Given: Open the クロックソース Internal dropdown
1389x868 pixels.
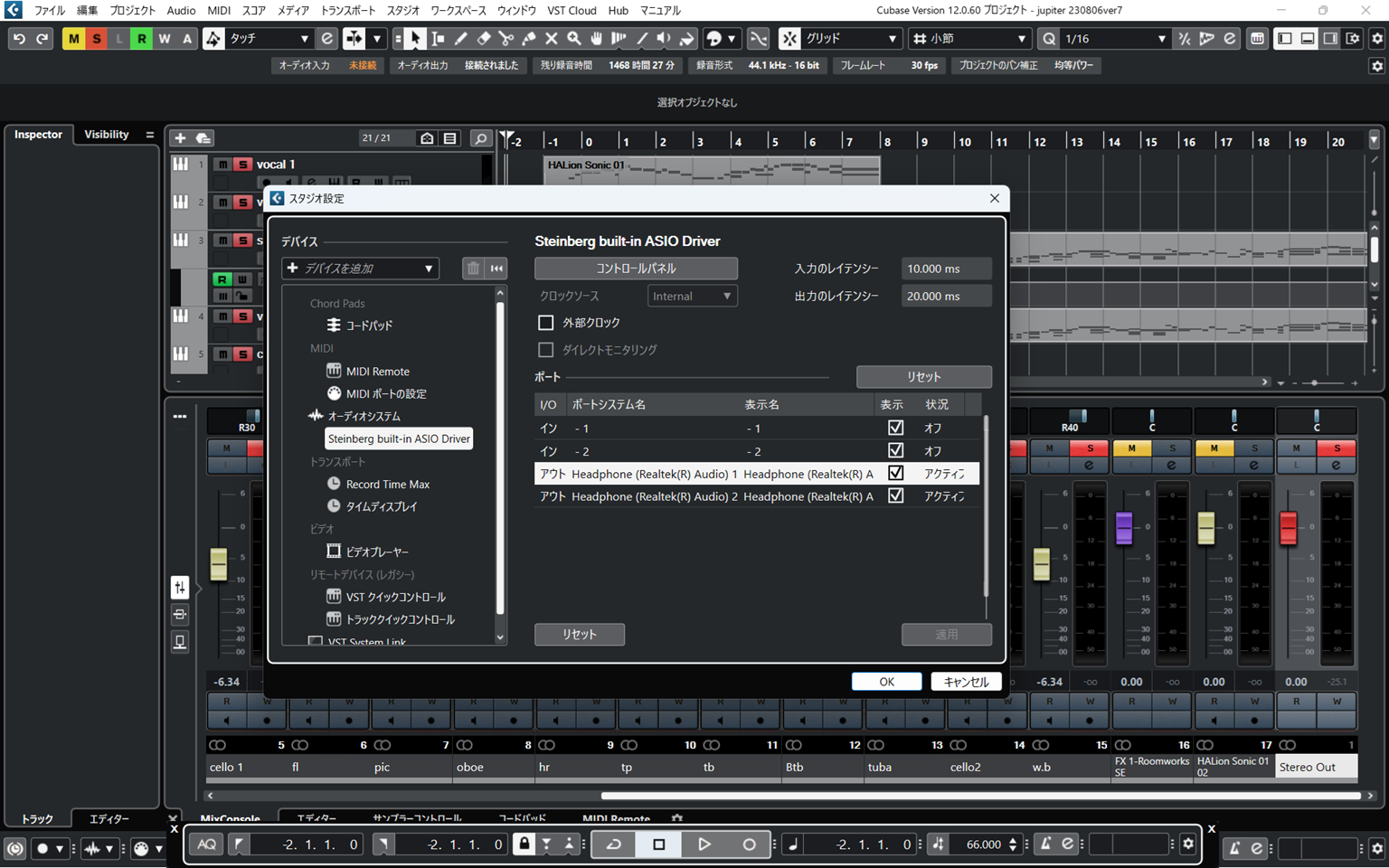Looking at the screenshot, I should 693,296.
